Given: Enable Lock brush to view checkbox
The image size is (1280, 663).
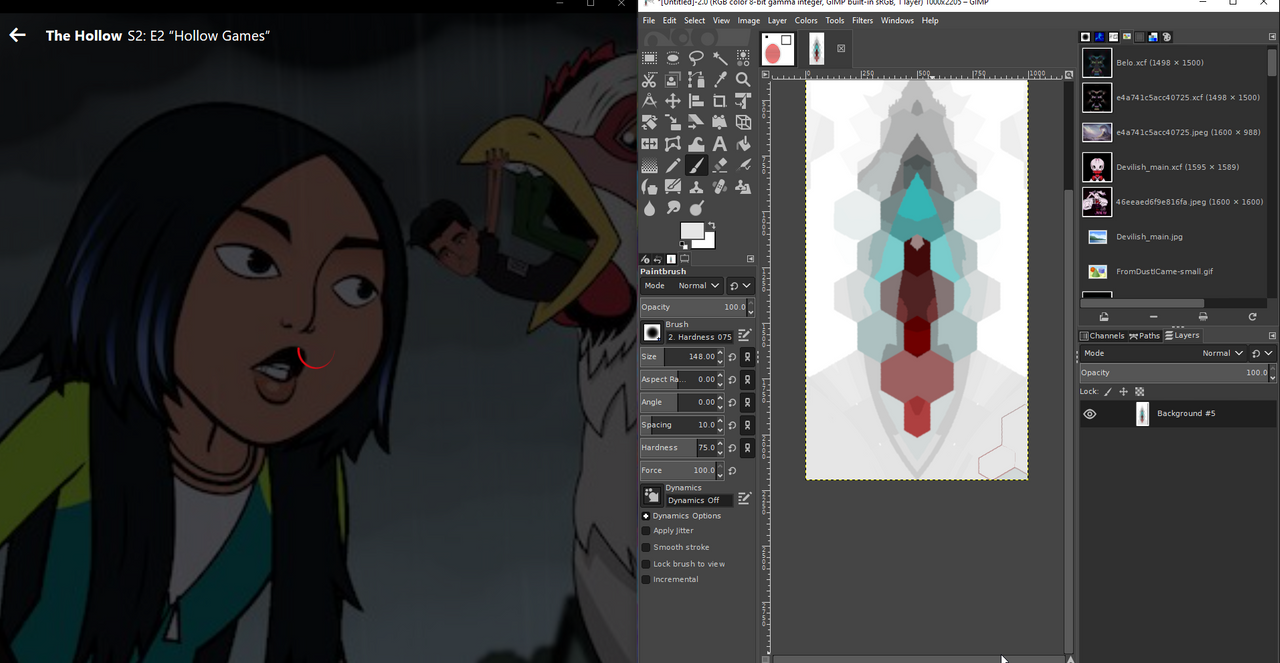Looking at the screenshot, I should point(646,564).
